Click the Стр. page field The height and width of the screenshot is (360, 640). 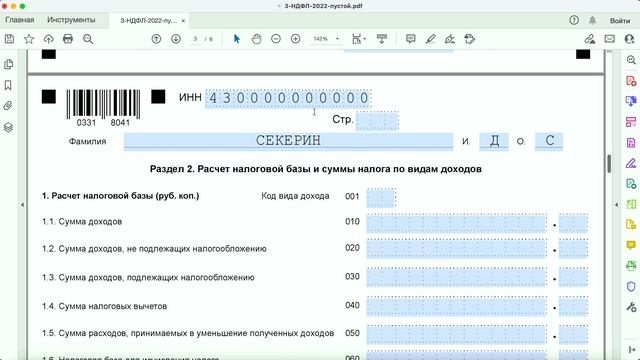(377, 120)
